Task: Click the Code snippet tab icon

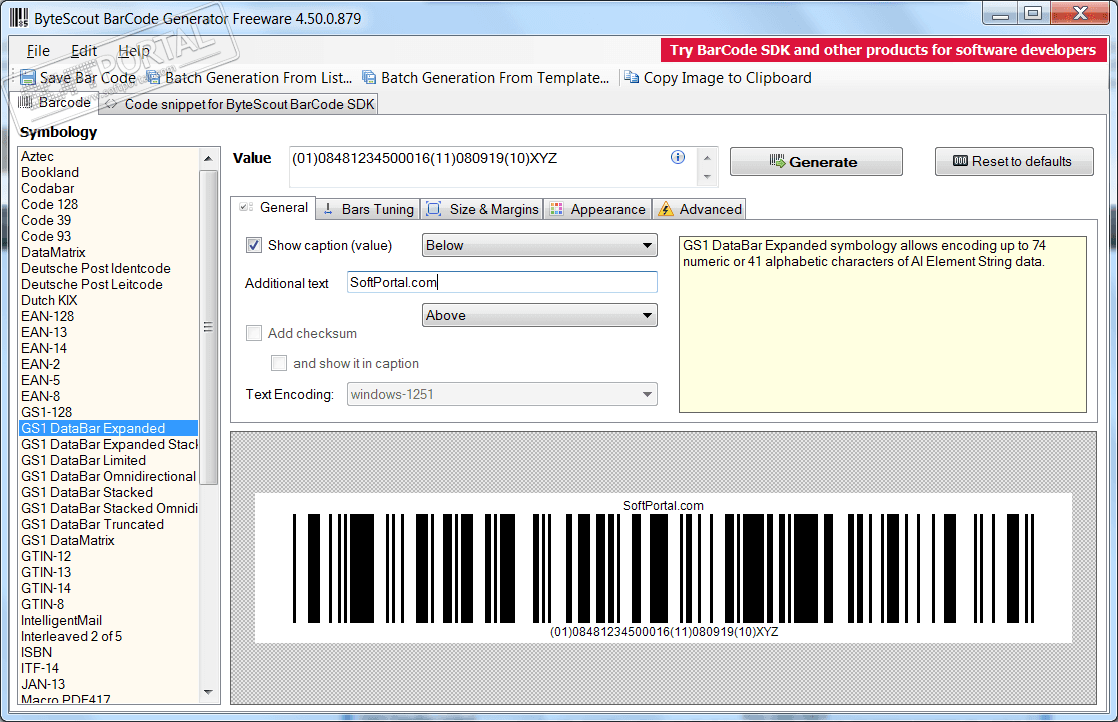Action: tap(111, 104)
